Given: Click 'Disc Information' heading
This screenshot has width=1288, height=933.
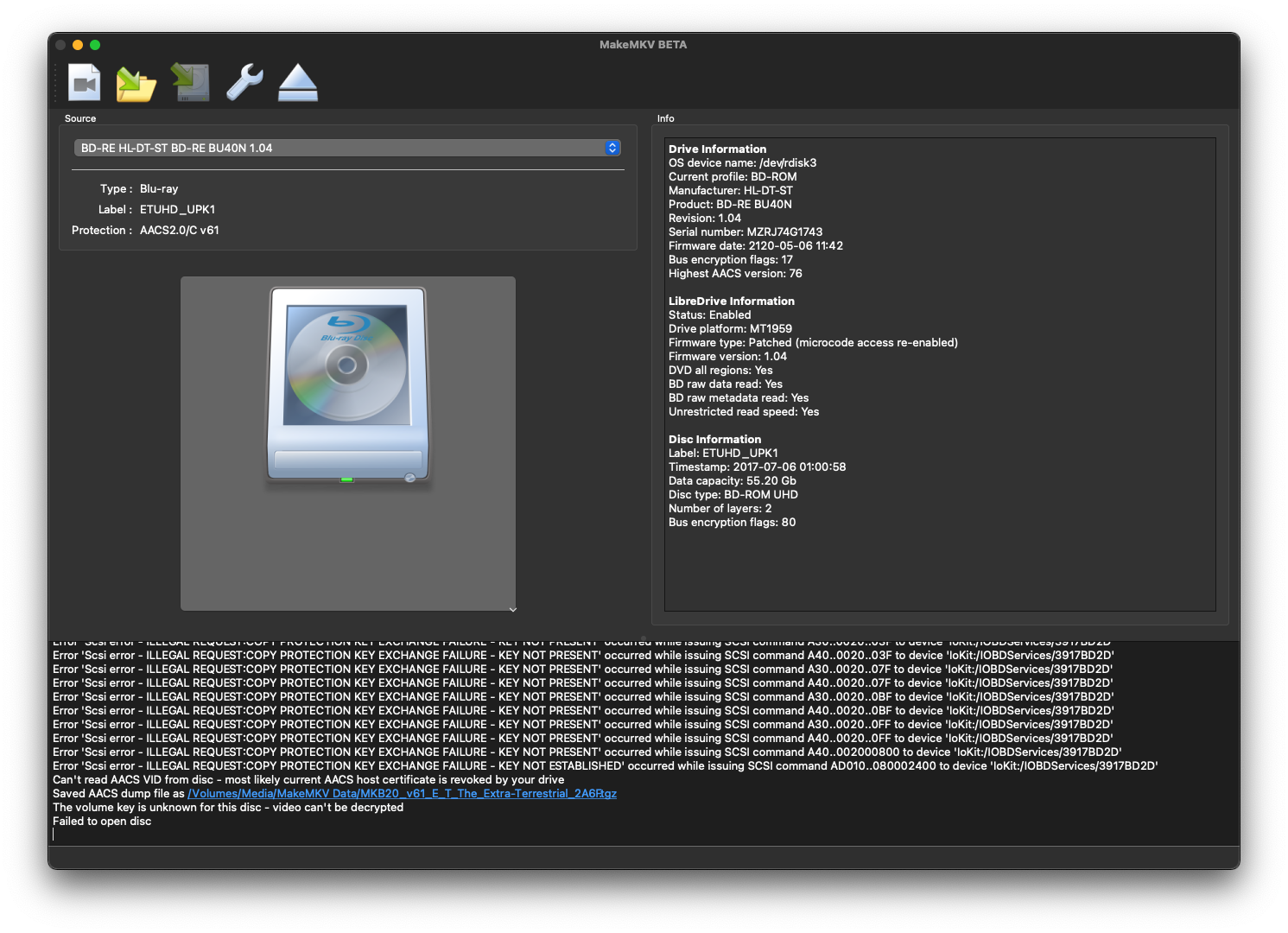Looking at the screenshot, I should point(714,439).
